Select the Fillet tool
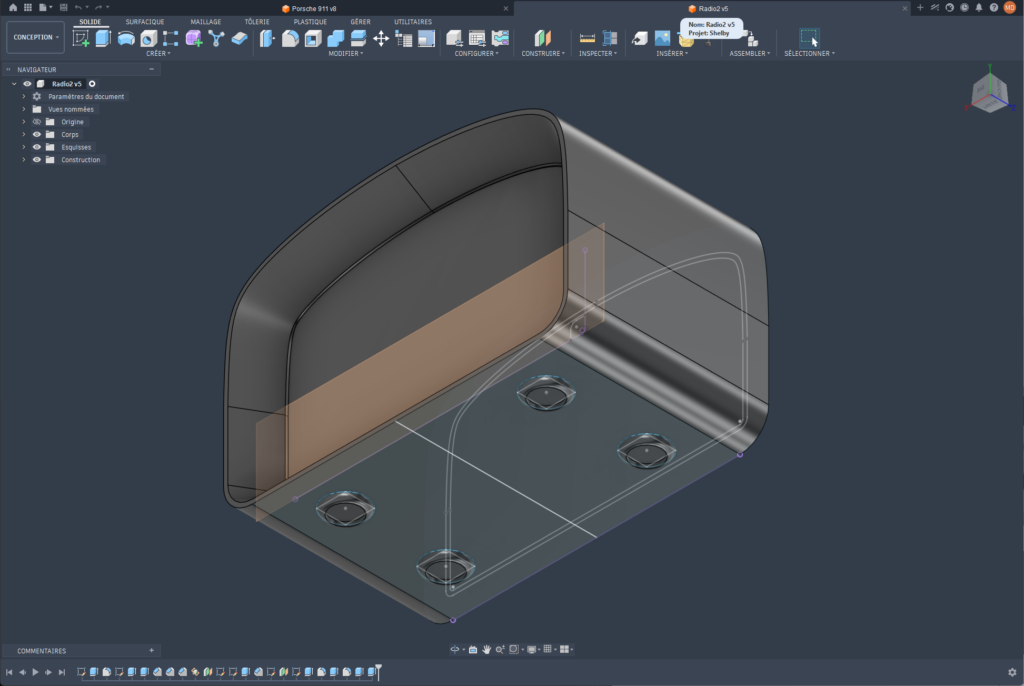Image resolution: width=1024 pixels, height=686 pixels. click(x=290, y=39)
